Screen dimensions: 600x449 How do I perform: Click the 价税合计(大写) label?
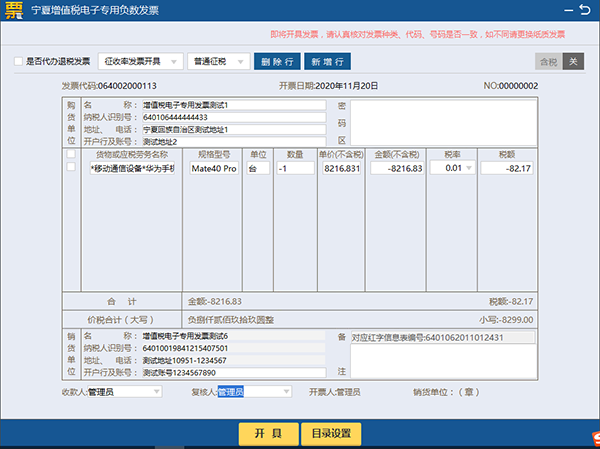click(x=121, y=320)
